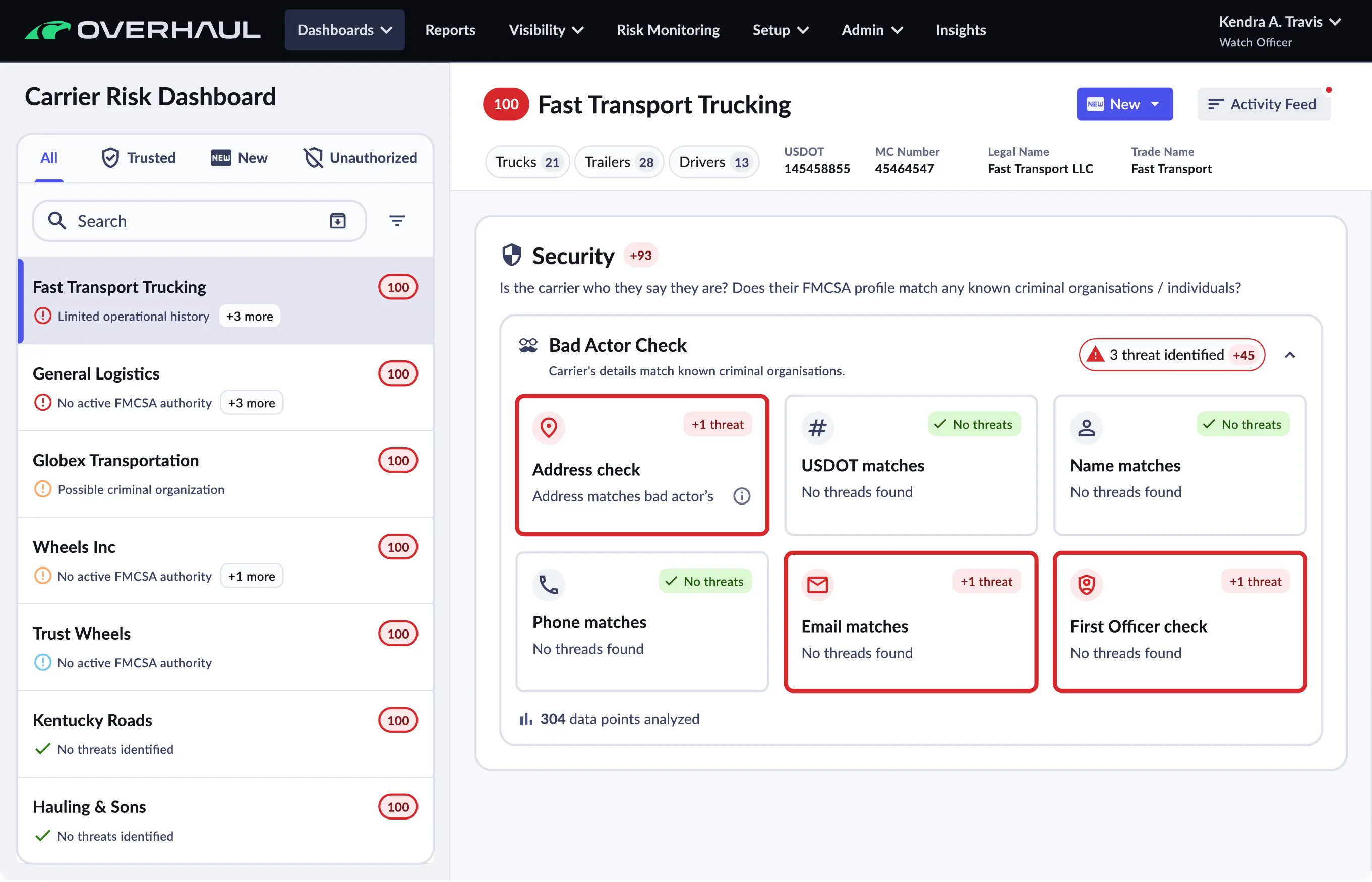The width and height of the screenshot is (1372, 882).
Task: Switch to the Unauthorized tab
Action: (x=361, y=157)
